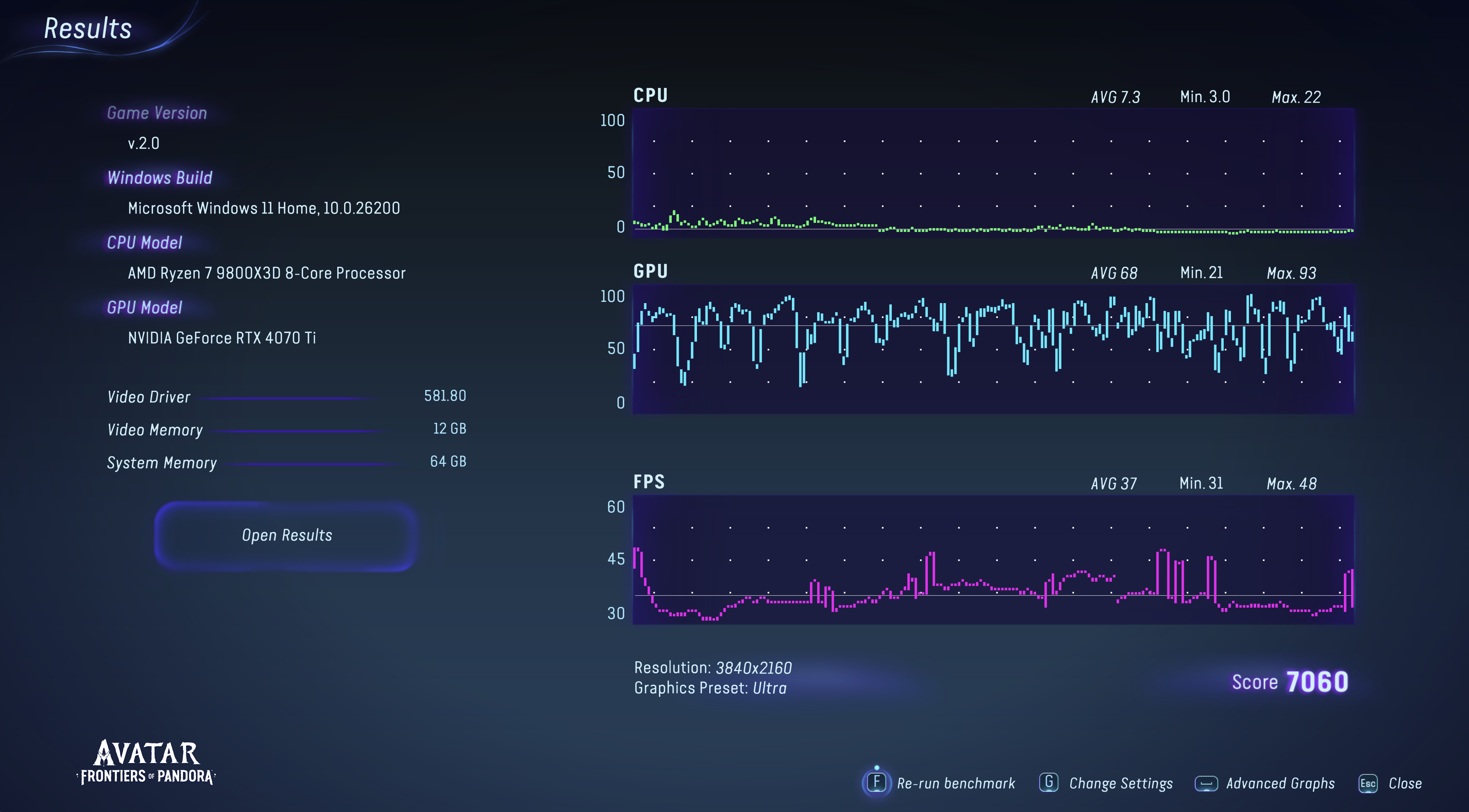
Task: Click the GPU Model heading
Action: (x=145, y=307)
